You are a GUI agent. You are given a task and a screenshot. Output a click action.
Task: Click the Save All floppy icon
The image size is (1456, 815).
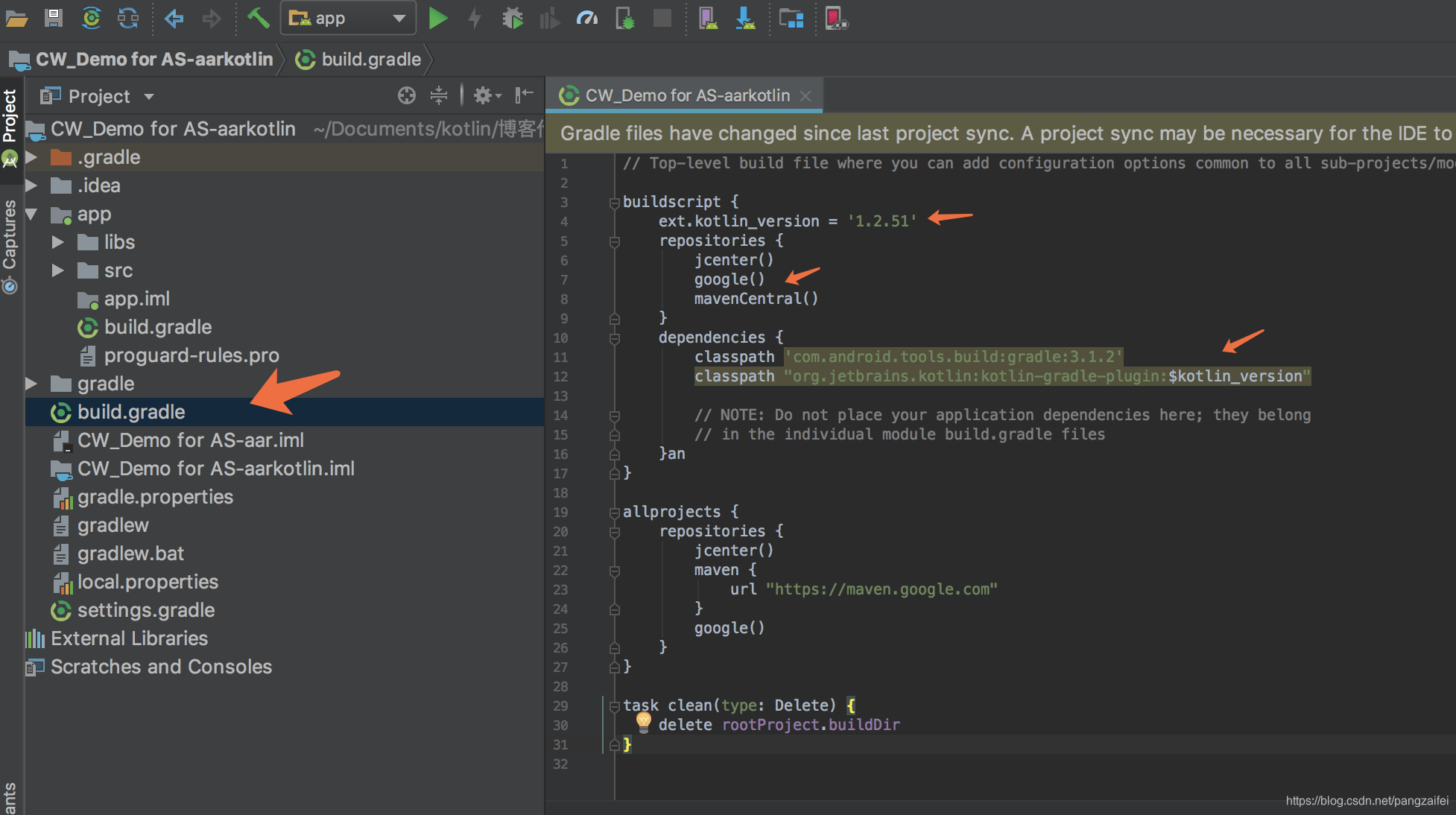coord(54,18)
